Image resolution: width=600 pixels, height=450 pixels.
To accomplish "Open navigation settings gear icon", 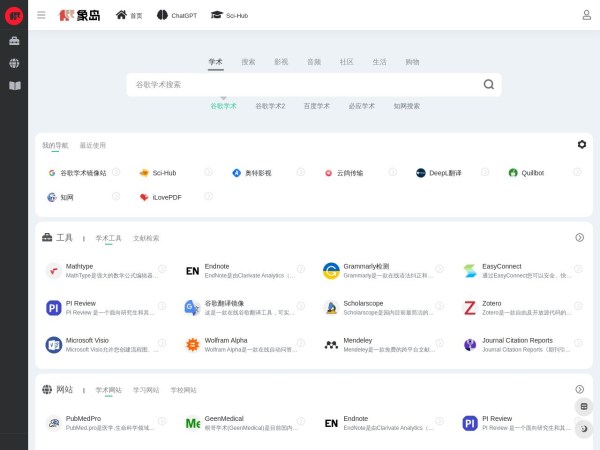I will (582, 144).
